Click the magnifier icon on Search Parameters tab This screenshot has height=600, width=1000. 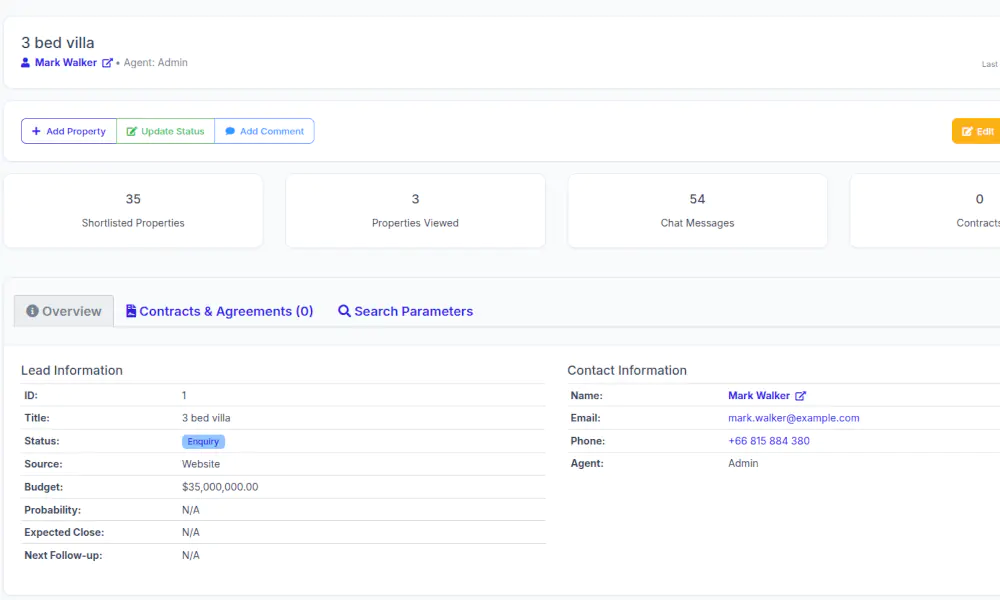tap(344, 311)
